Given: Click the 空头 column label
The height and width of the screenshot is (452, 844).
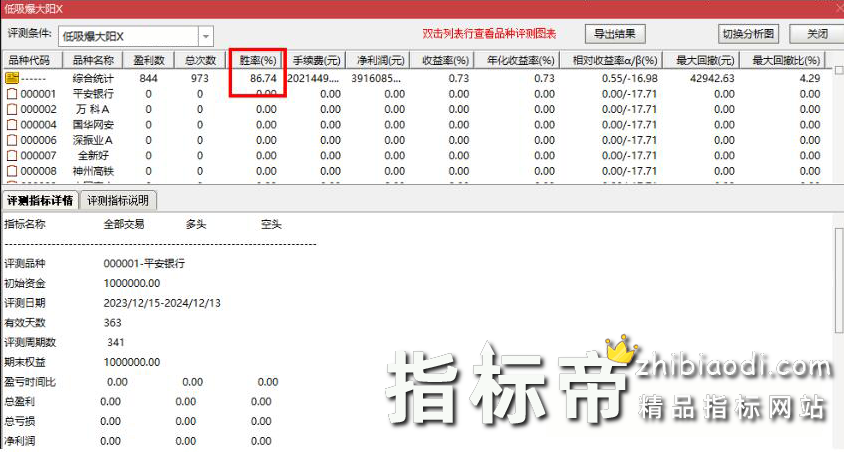Looking at the screenshot, I should tap(271, 224).
